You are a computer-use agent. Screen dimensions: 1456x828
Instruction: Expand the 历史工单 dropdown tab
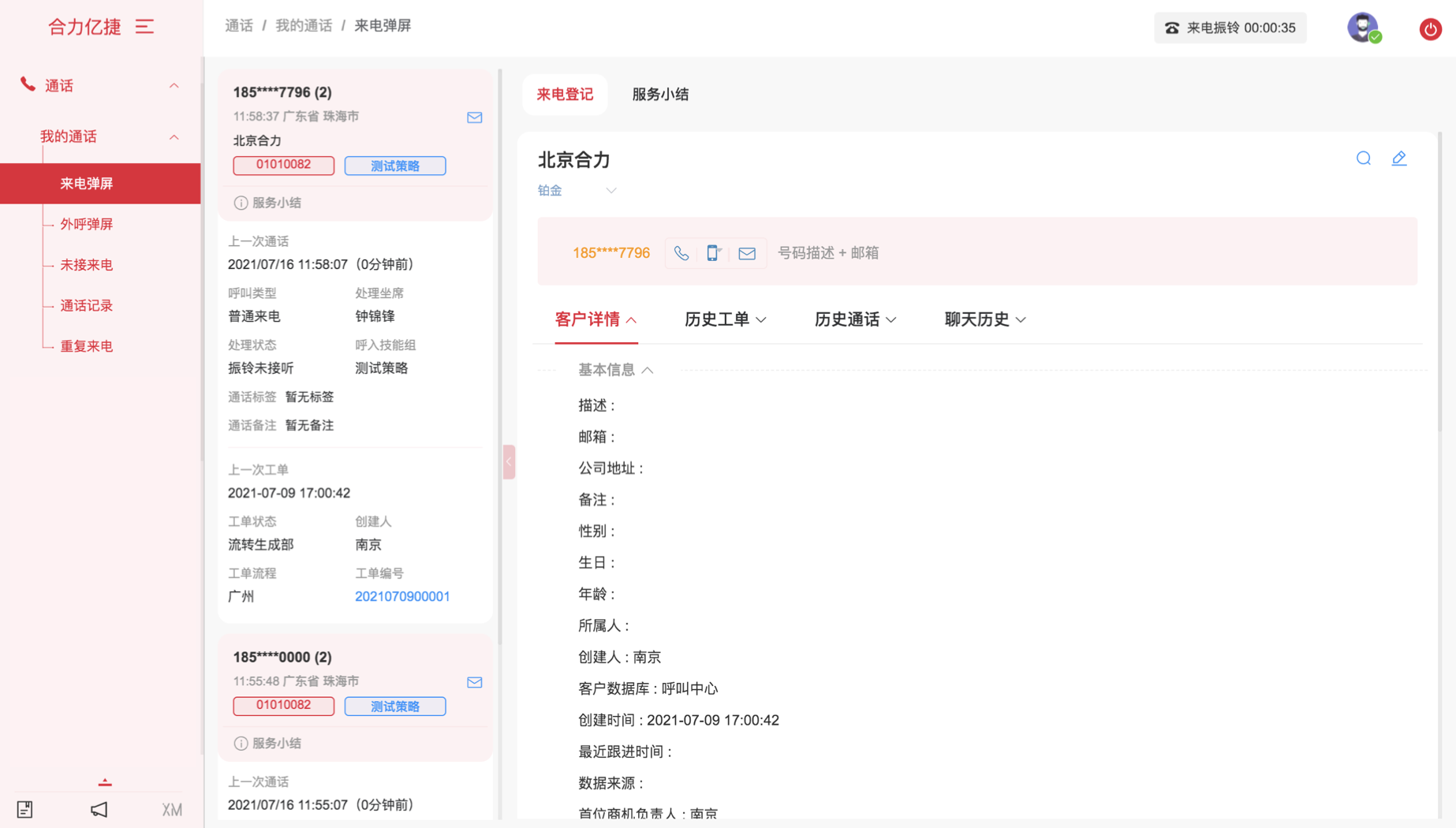click(x=725, y=319)
